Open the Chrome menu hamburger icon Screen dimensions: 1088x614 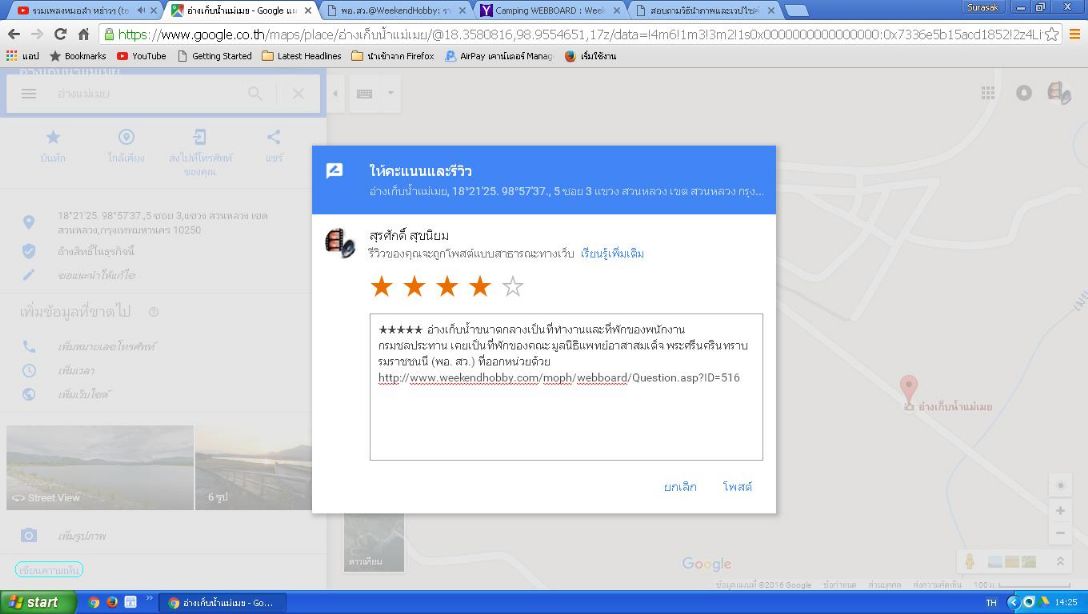(x=1074, y=34)
